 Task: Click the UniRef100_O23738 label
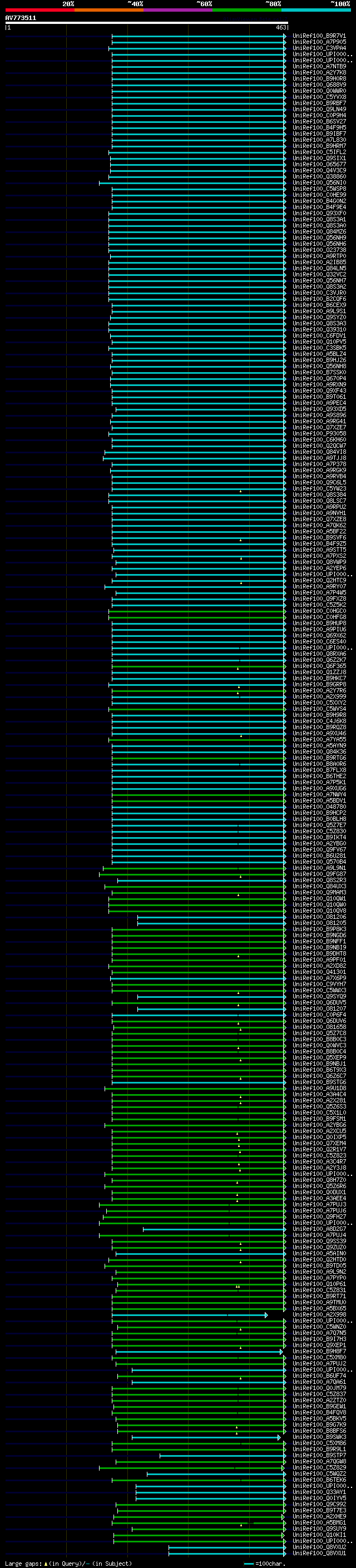(319, 250)
